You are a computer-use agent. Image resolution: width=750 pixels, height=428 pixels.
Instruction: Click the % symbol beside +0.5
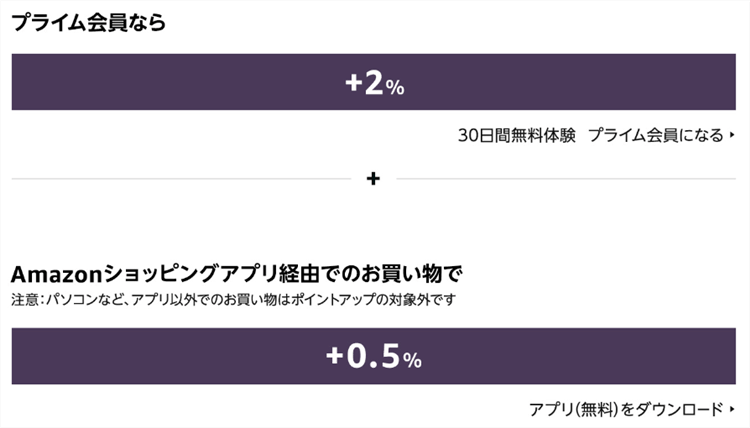coord(413,360)
